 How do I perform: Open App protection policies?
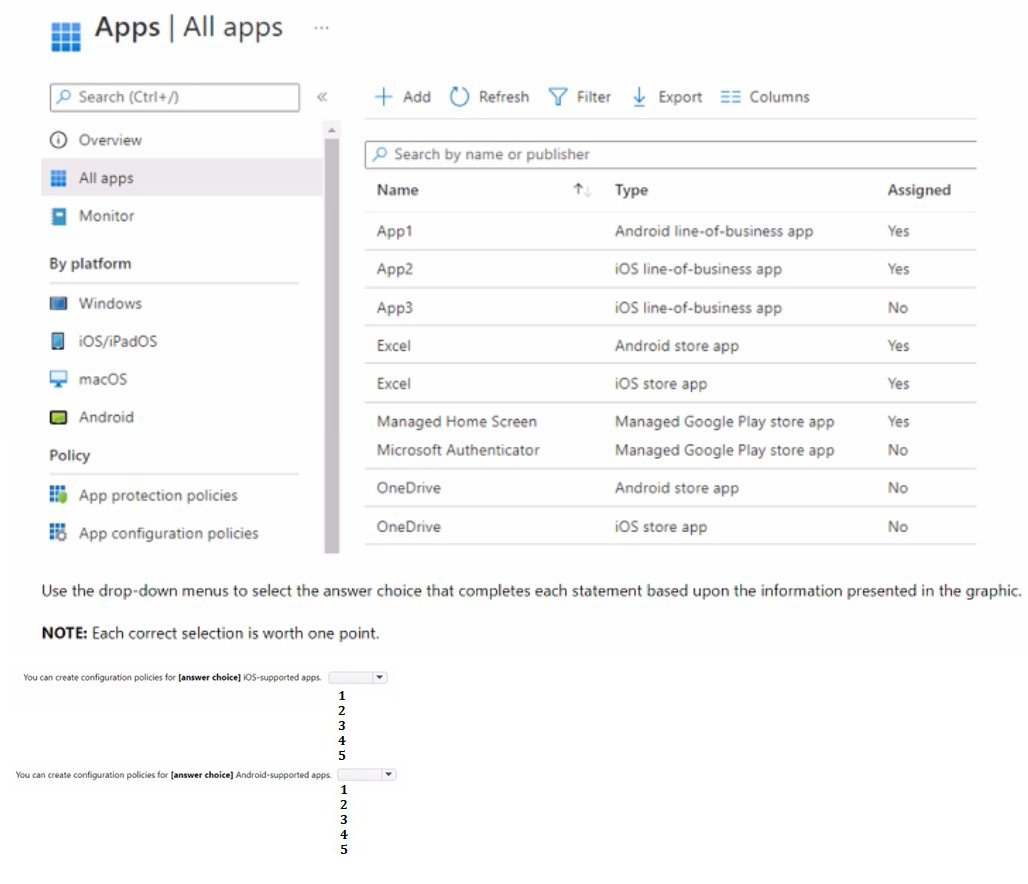(x=158, y=495)
